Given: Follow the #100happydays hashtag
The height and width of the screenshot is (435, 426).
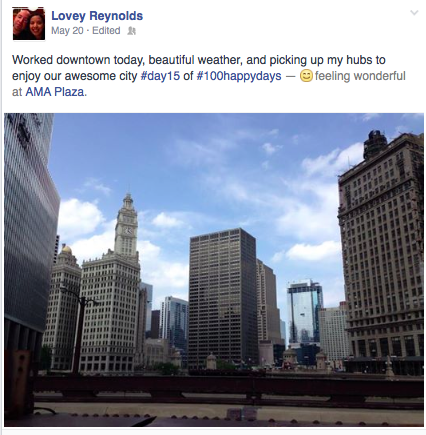Looking at the screenshot, I should pos(239,76).
